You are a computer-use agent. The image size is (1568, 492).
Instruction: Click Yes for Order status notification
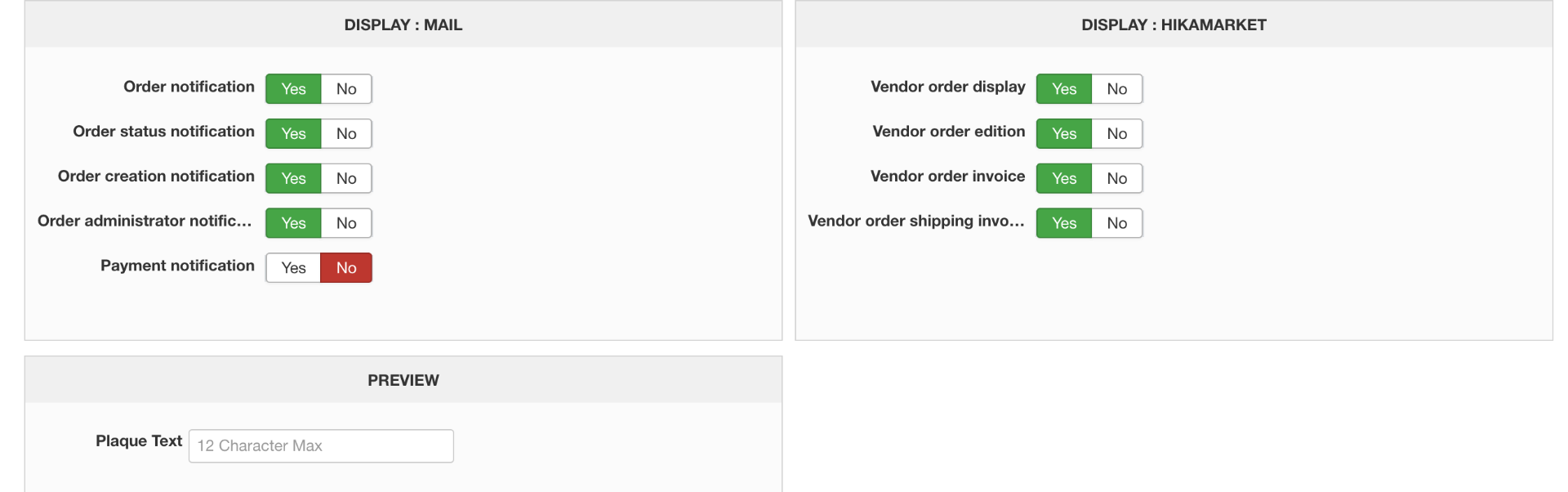pyautogui.click(x=293, y=134)
